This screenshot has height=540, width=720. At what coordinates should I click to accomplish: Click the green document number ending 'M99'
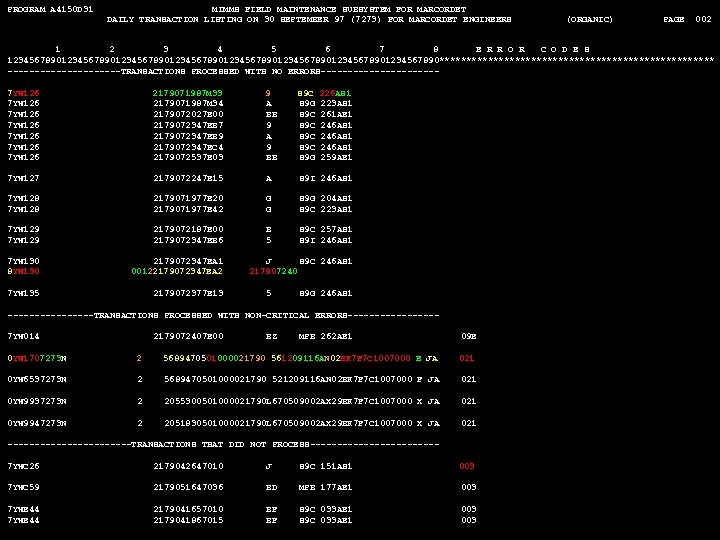[188, 93]
